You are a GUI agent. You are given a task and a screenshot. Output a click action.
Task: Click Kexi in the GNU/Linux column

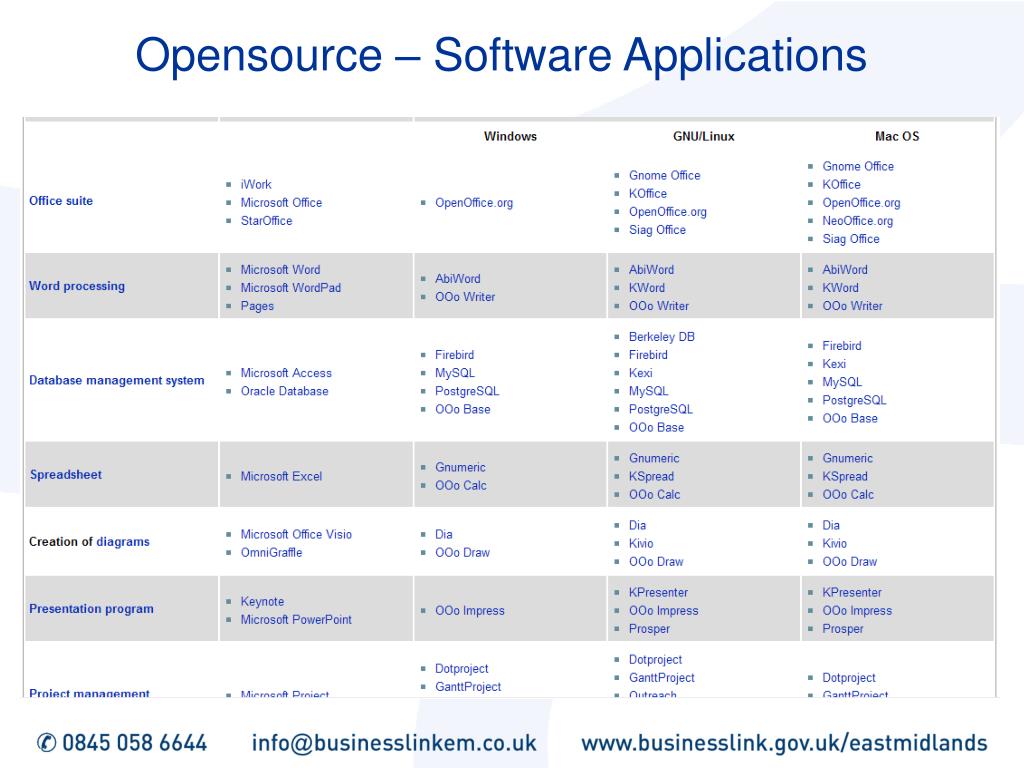[641, 373]
